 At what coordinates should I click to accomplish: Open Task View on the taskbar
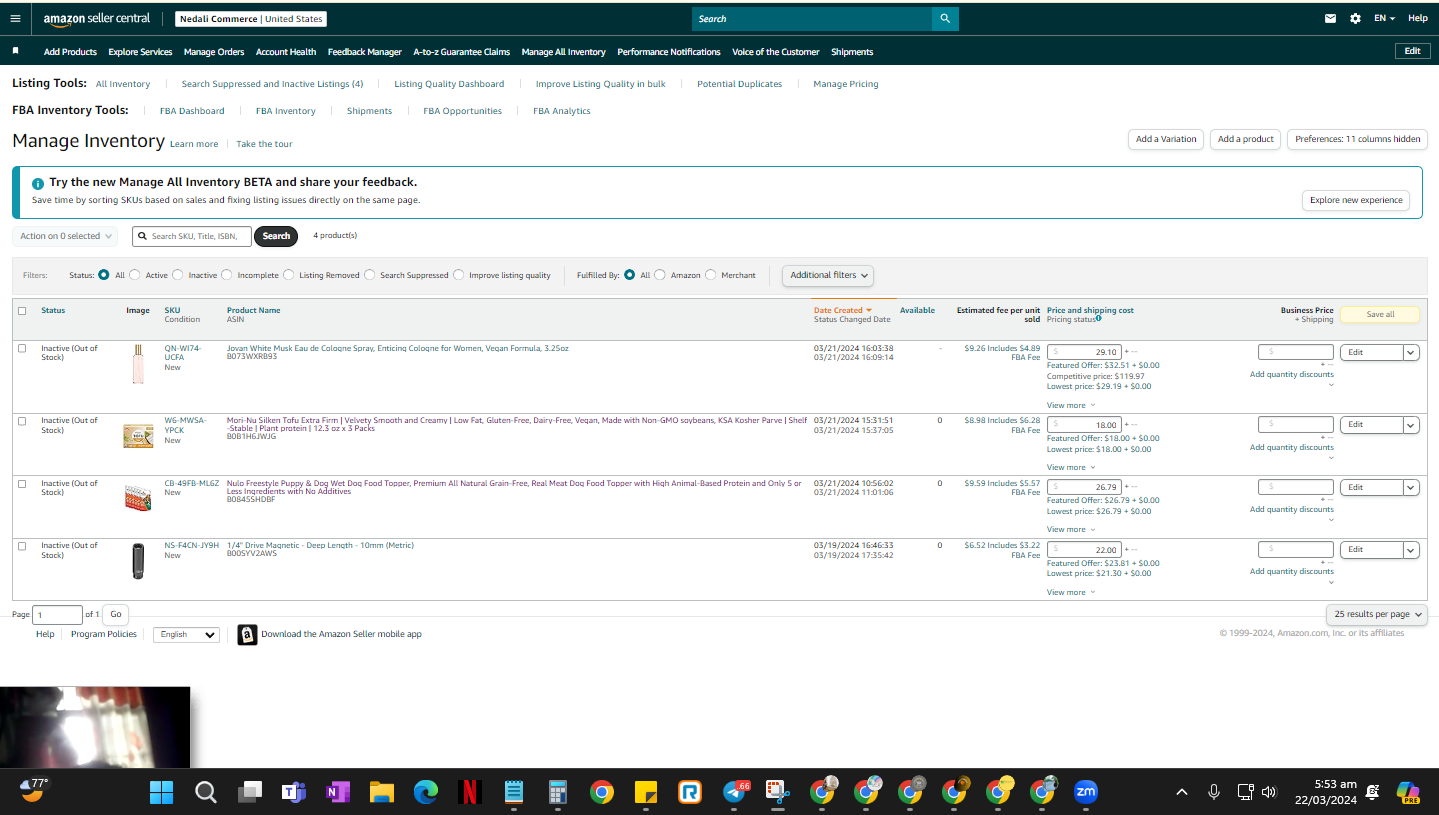tap(249, 793)
